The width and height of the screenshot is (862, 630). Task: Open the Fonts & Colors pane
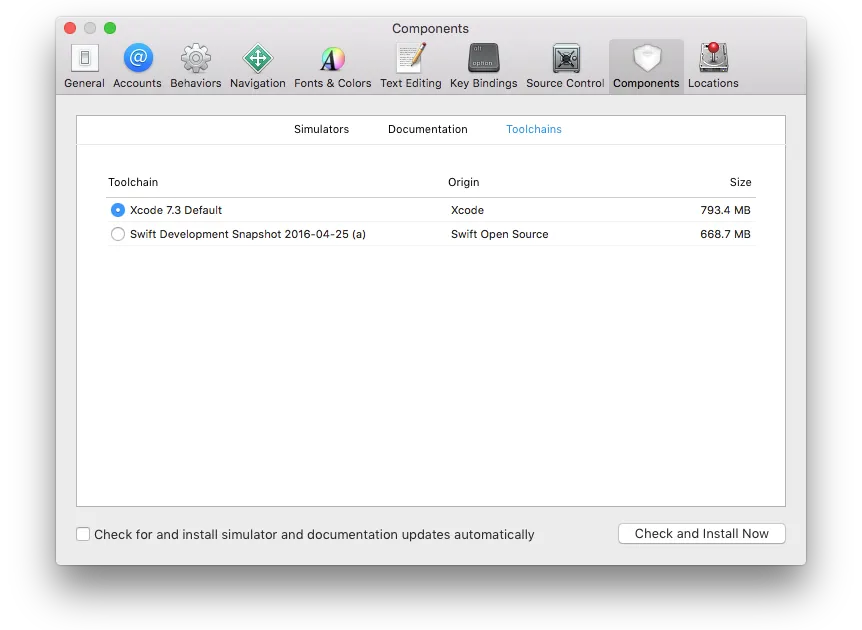[333, 66]
